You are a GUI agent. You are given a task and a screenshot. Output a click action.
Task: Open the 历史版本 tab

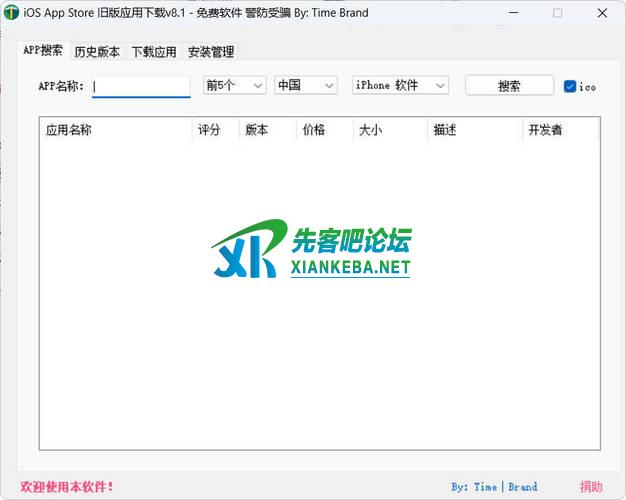(97, 52)
